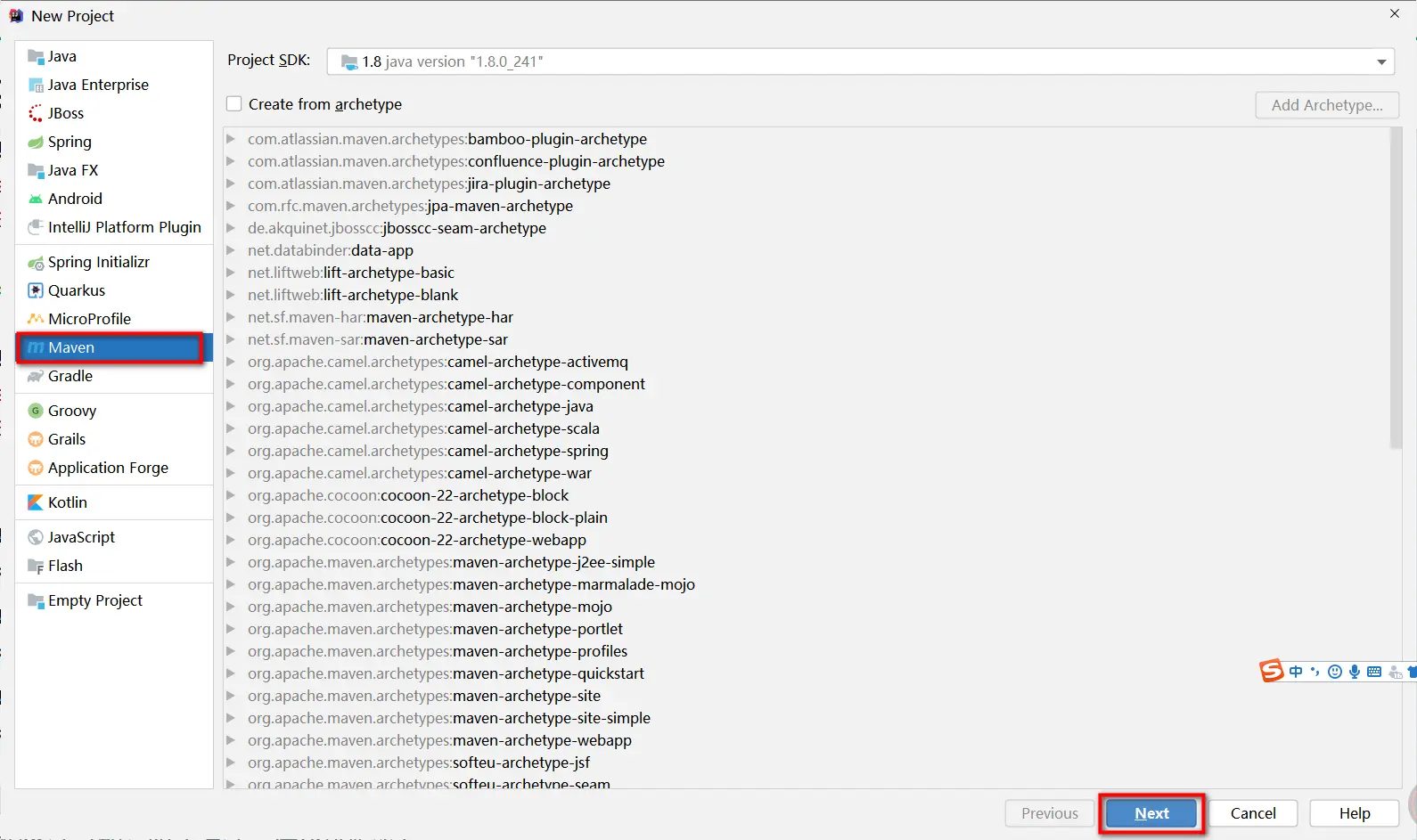Click the archetype list vertical scrollbar

point(1396,290)
